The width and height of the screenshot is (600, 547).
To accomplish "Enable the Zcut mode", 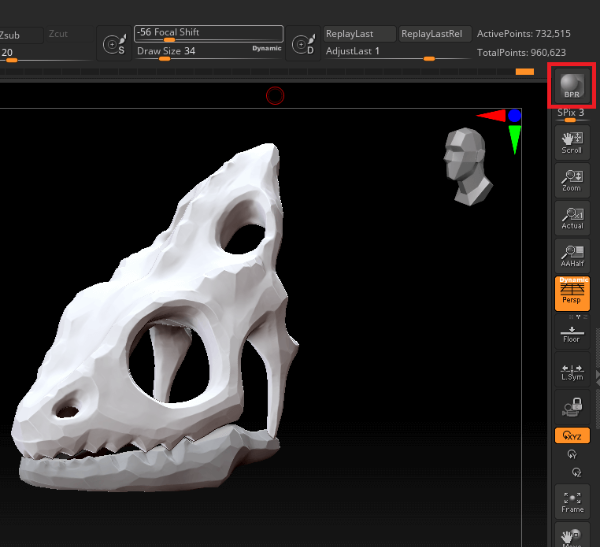I will point(68,34).
